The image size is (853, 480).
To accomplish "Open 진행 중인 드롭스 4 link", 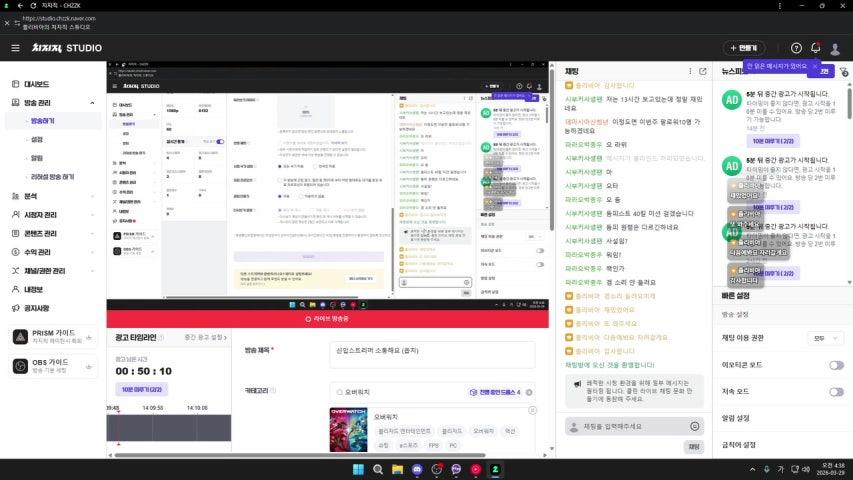I will [x=496, y=392].
